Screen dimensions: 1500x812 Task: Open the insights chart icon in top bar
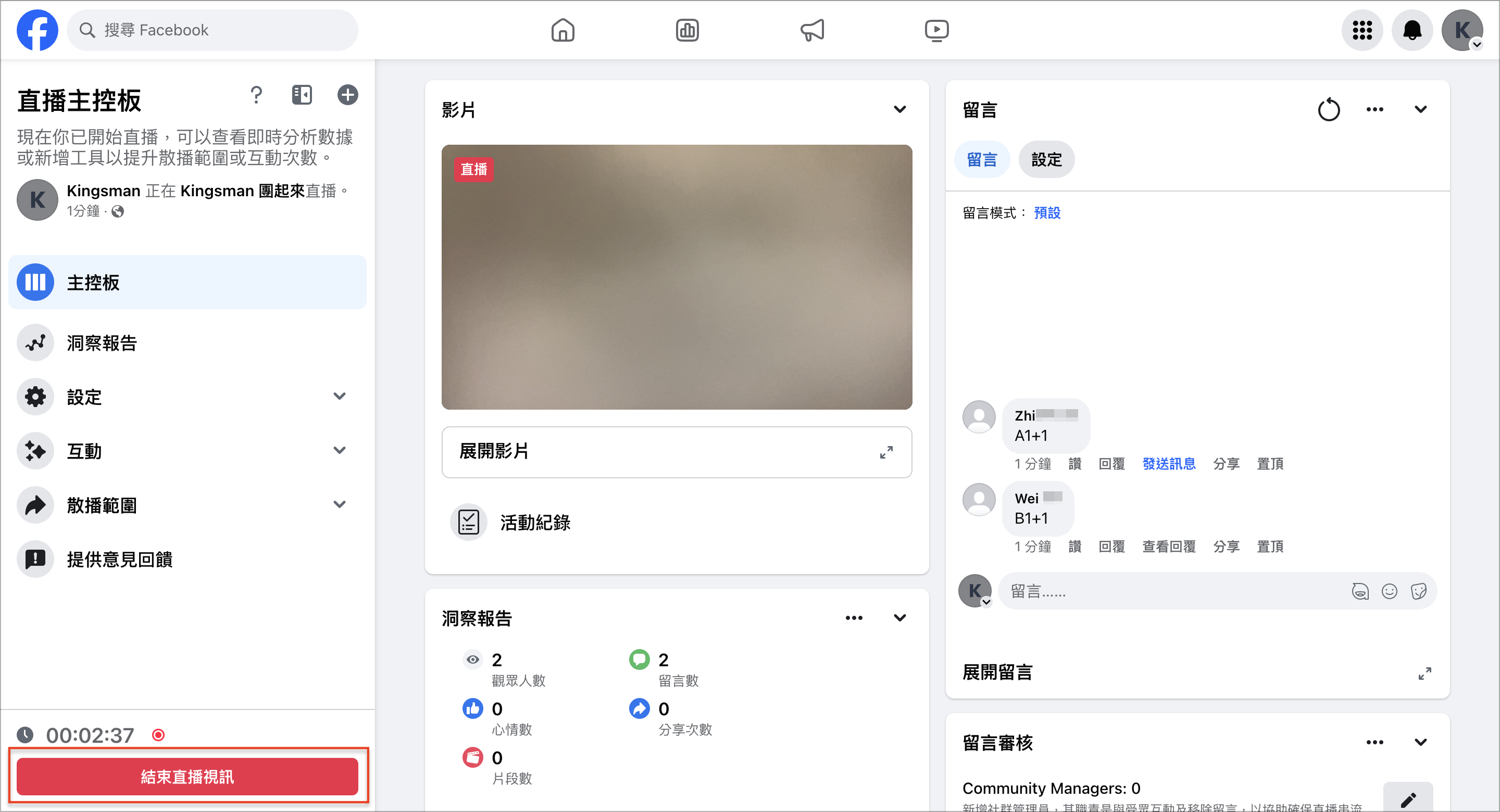[x=687, y=30]
